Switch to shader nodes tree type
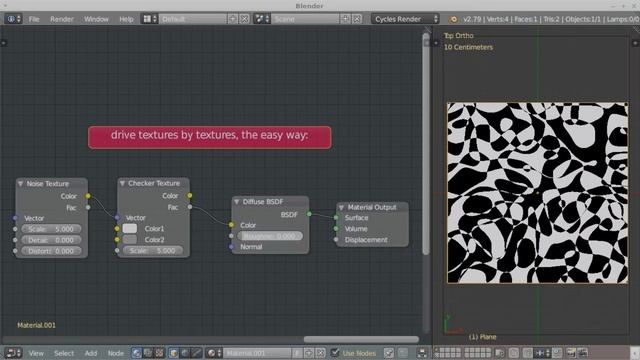Image resolution: width=640 pixels, height=360 pixels. [137, 353]
